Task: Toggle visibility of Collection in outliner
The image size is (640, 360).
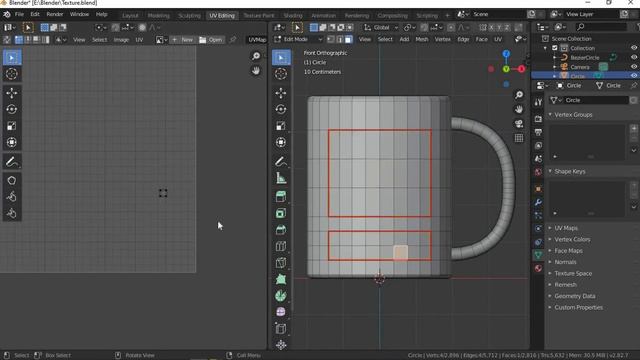Action: pyautogui.click(x=634, y=48)
